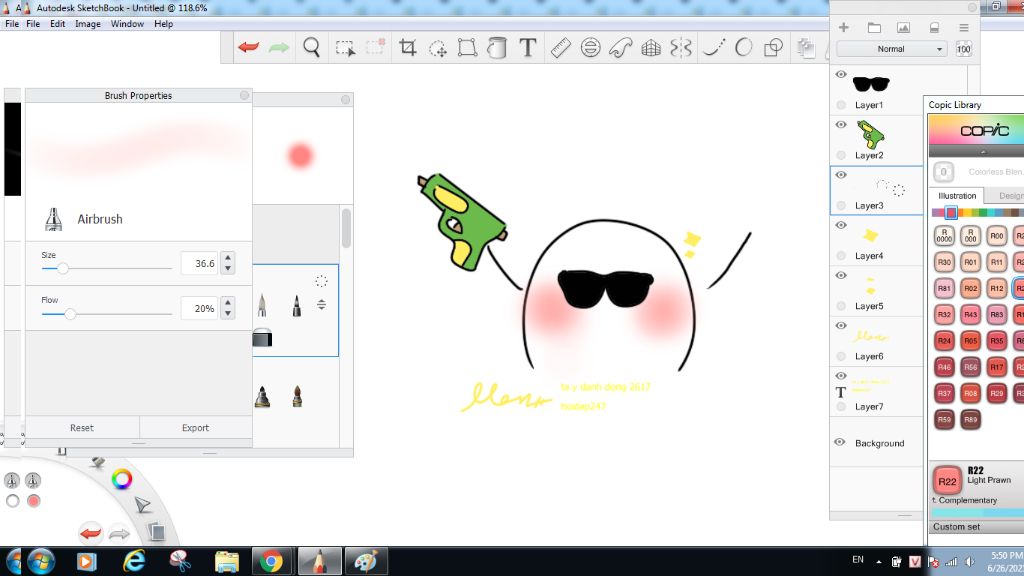The image size is (1024, 576).
Task: Open the color wheel in the lagoon
Action: [121, 479]
